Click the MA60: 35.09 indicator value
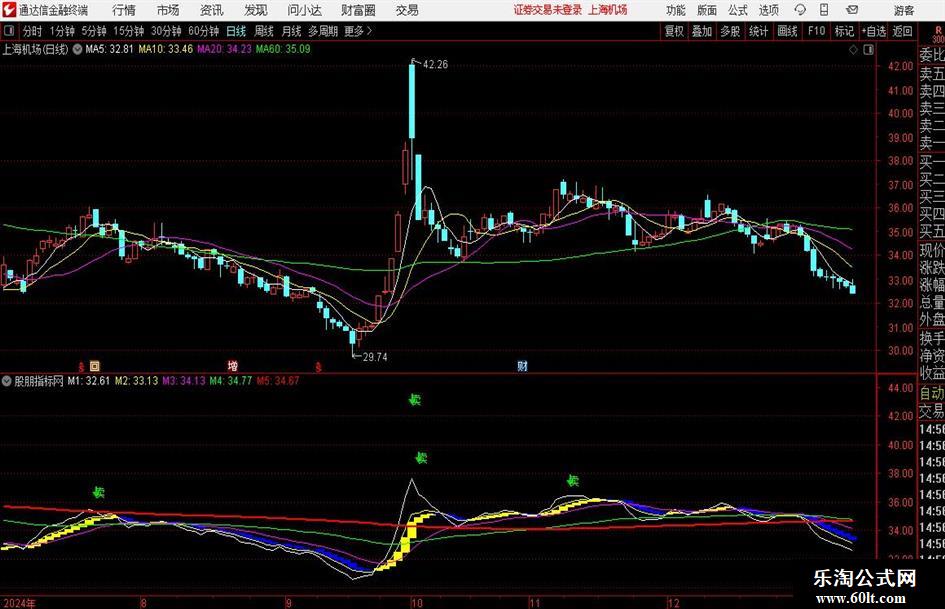The image size is (945, 609). (283, 49)
